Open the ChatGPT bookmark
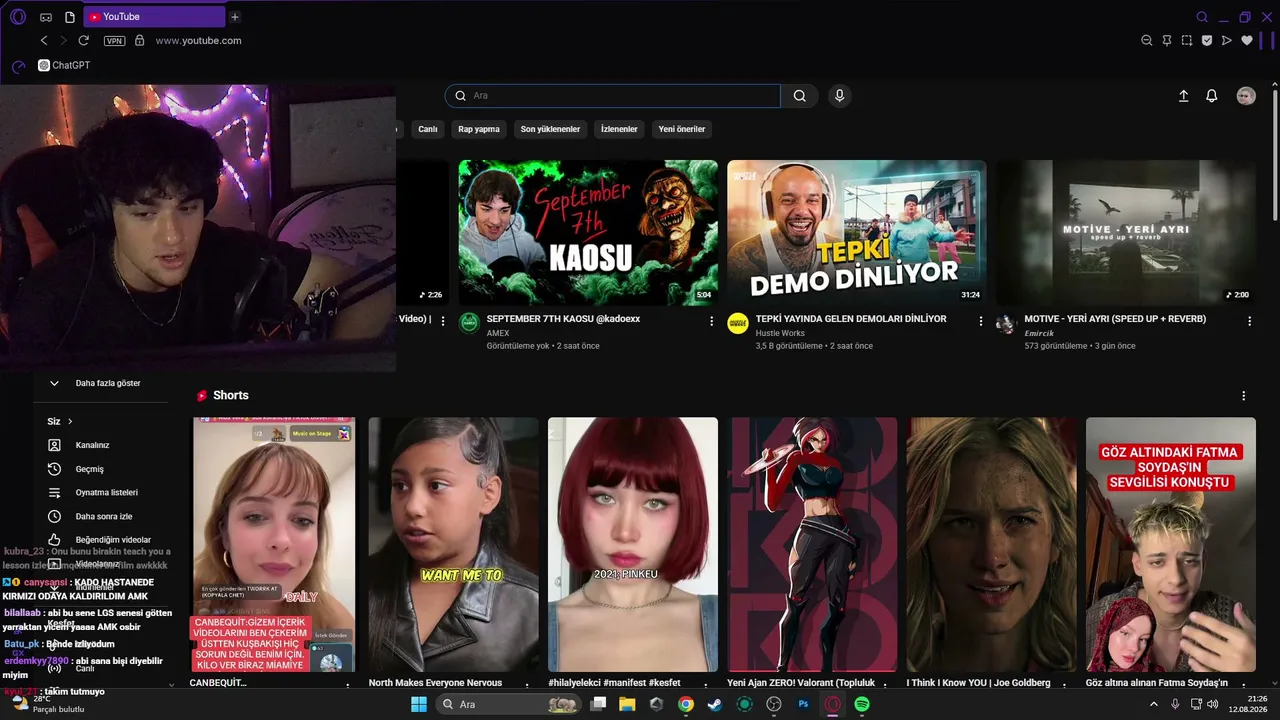The width and height of the screenshot is (1280, 720). tap(64, 65)
